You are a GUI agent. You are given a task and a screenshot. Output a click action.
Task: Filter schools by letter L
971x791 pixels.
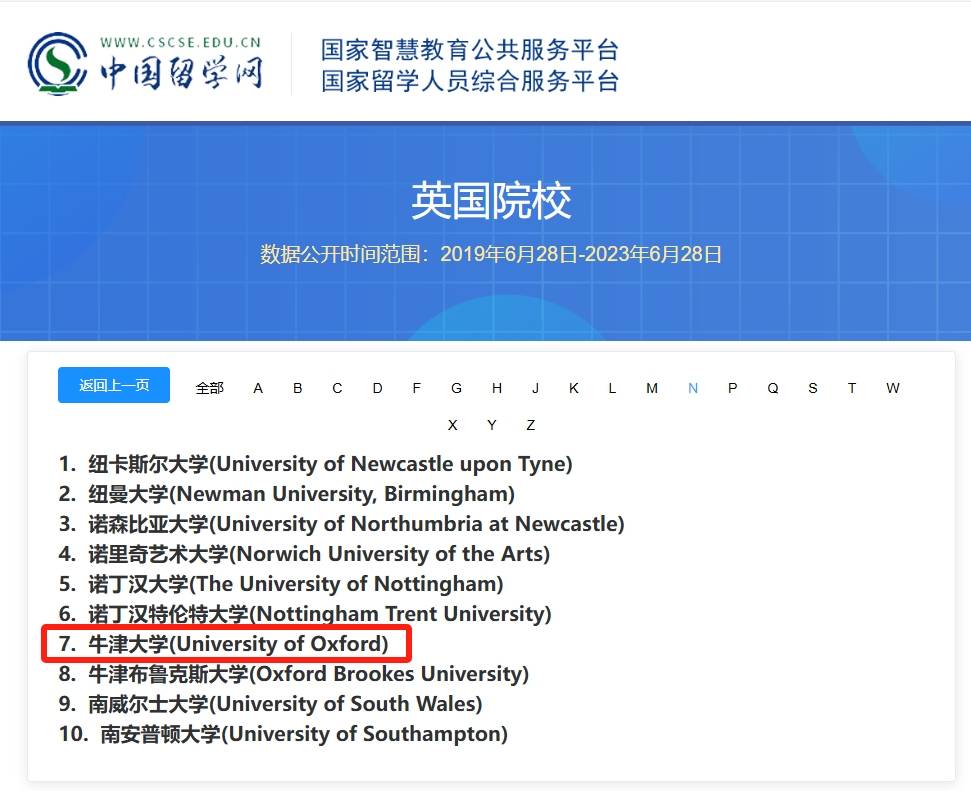[x=612, y=388]
